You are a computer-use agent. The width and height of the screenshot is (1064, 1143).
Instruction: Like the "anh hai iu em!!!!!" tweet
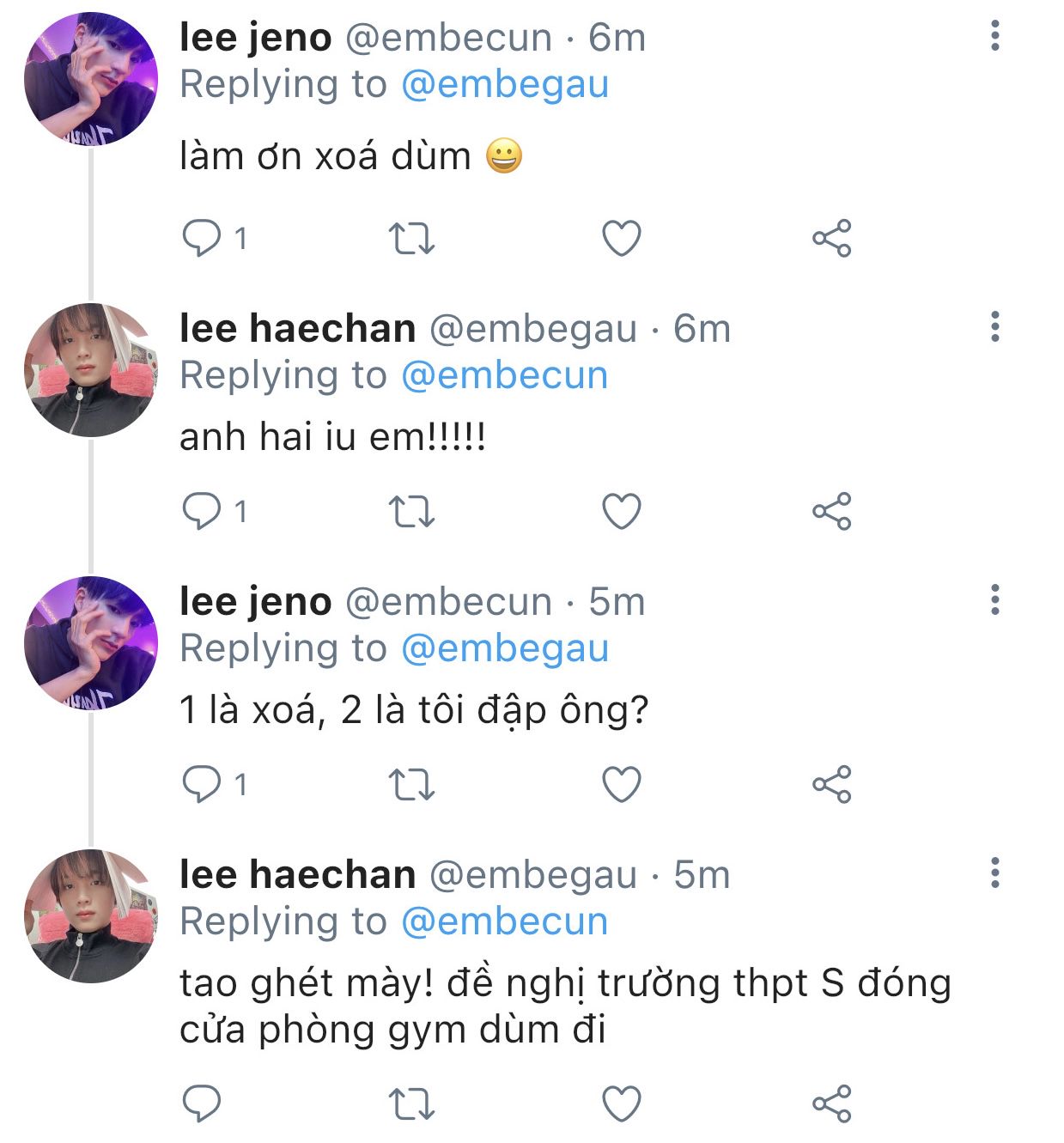click(622, 512)
